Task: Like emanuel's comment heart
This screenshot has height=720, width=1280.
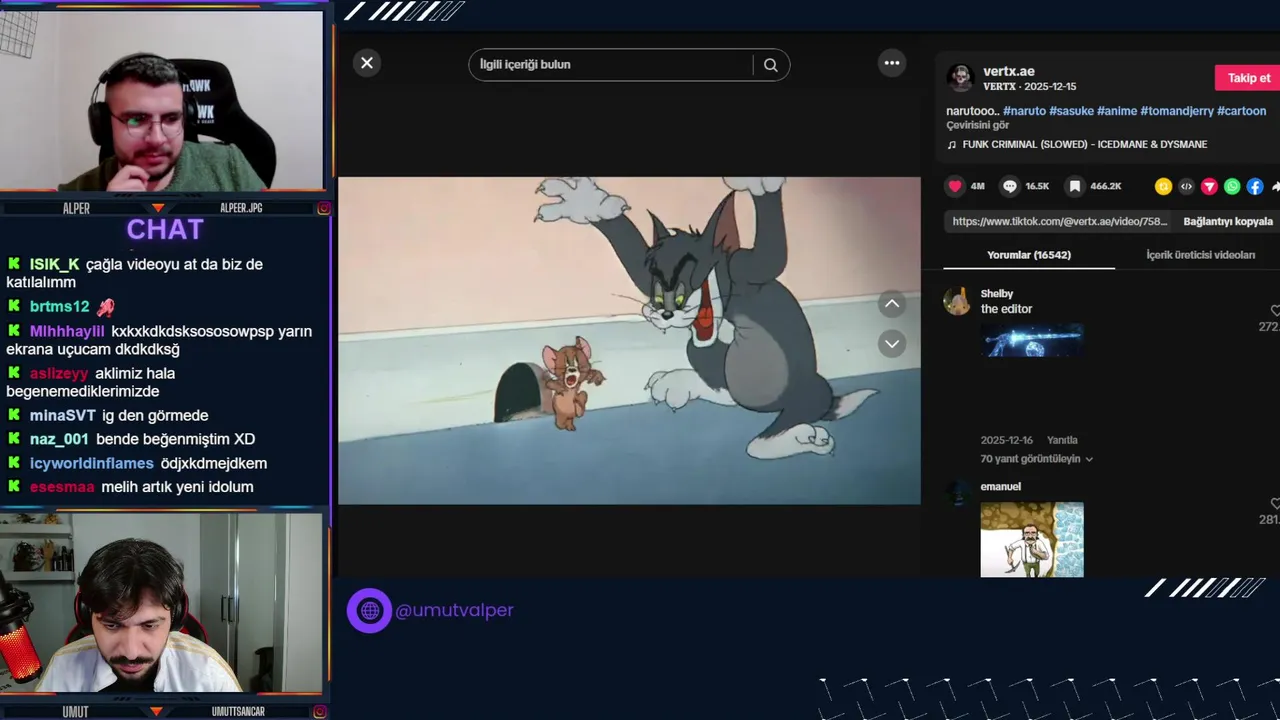Action: point(1275,504)
